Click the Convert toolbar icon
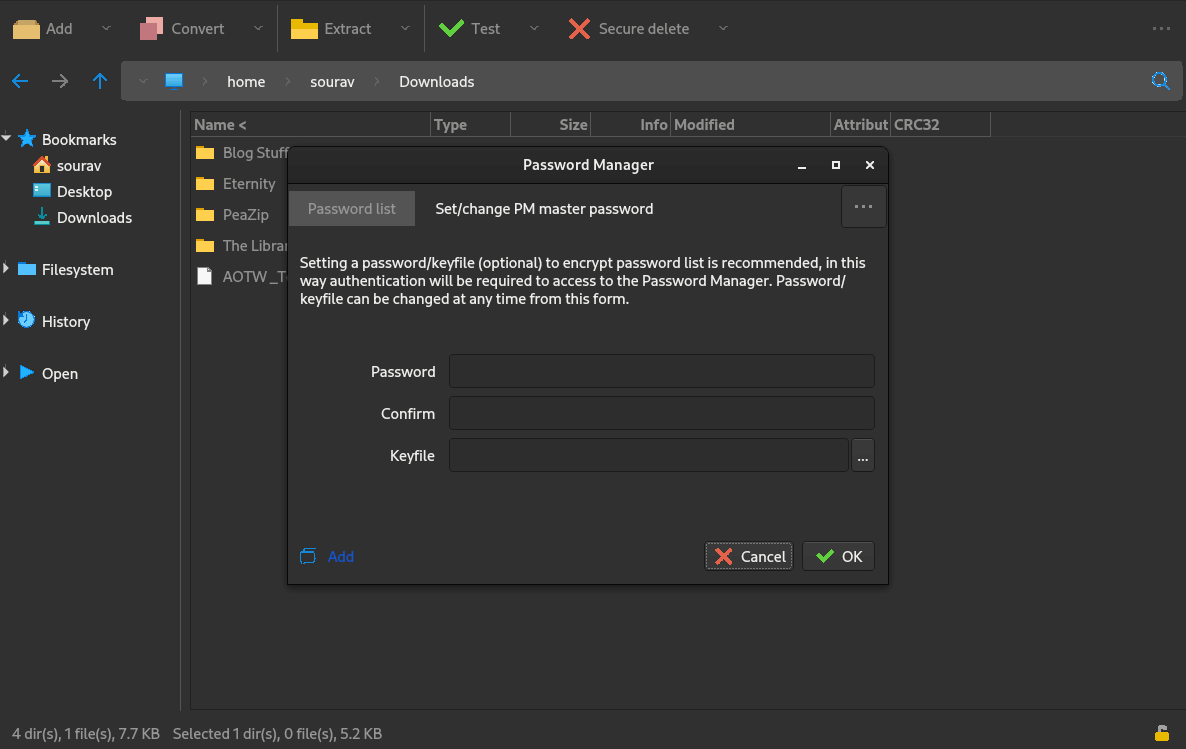 click(x=152, y=29)
